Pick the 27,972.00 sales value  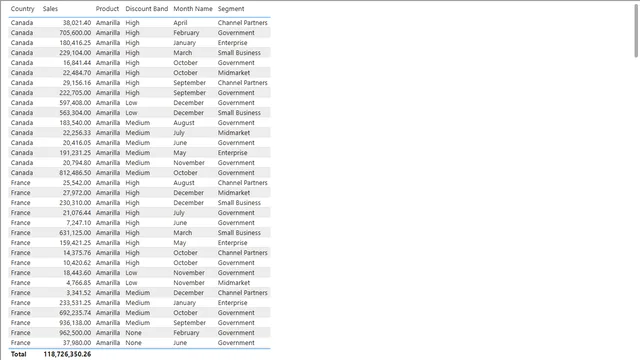coord(77,193)
